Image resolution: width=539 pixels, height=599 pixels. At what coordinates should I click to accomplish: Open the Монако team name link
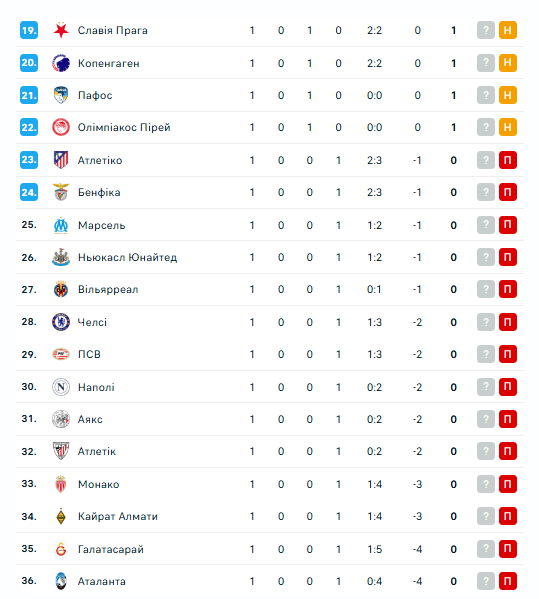click(99, 484)
